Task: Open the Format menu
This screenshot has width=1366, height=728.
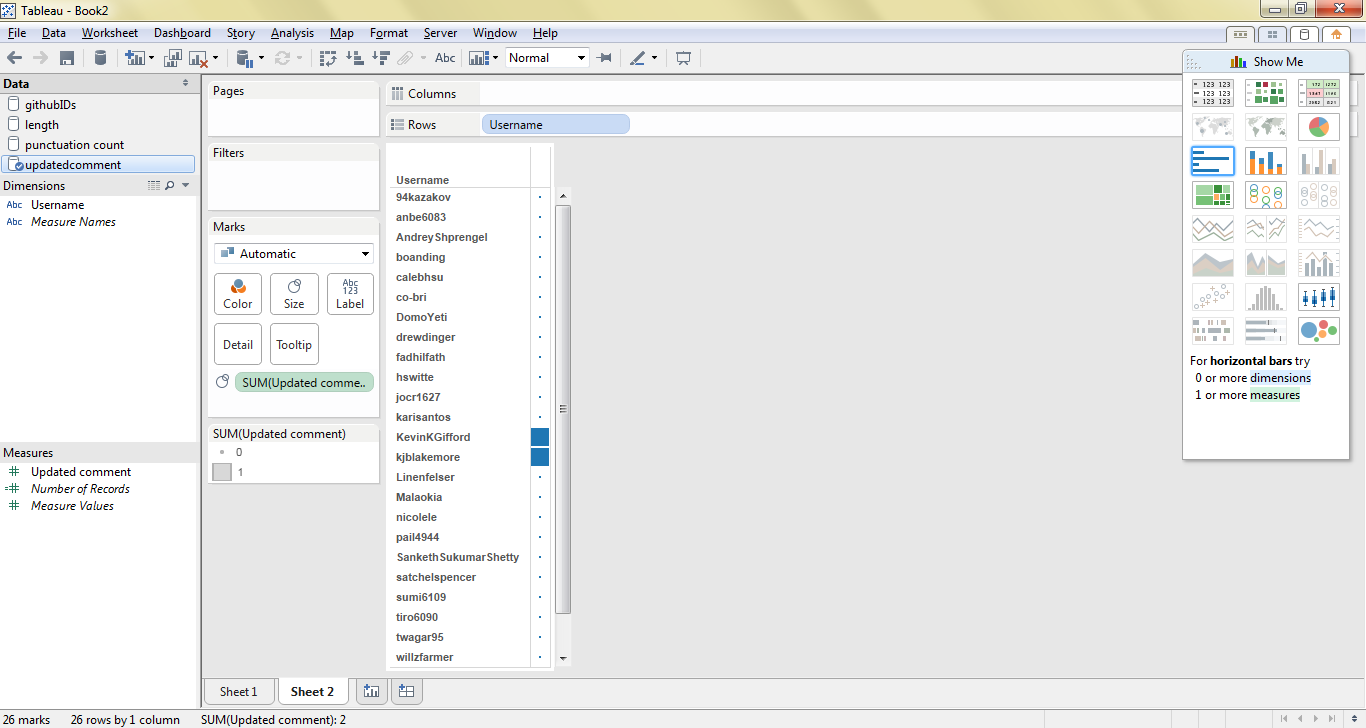Action: (389, 33)
